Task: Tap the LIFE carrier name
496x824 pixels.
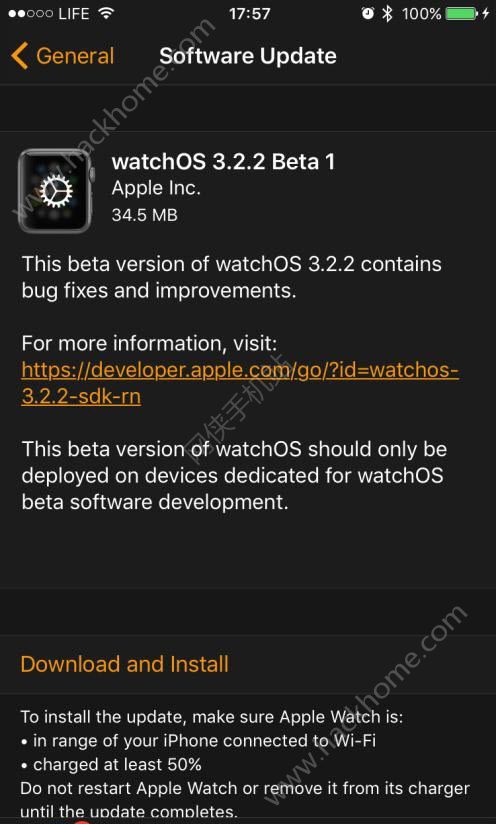Action: pyautogui.click(x=74, y=14)
